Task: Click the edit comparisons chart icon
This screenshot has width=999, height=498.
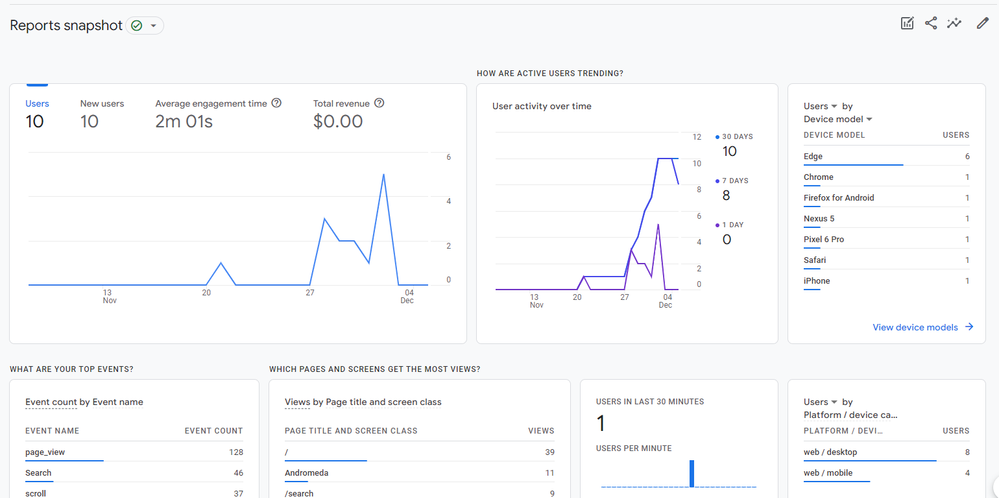Action: click(x=907, y=23)
